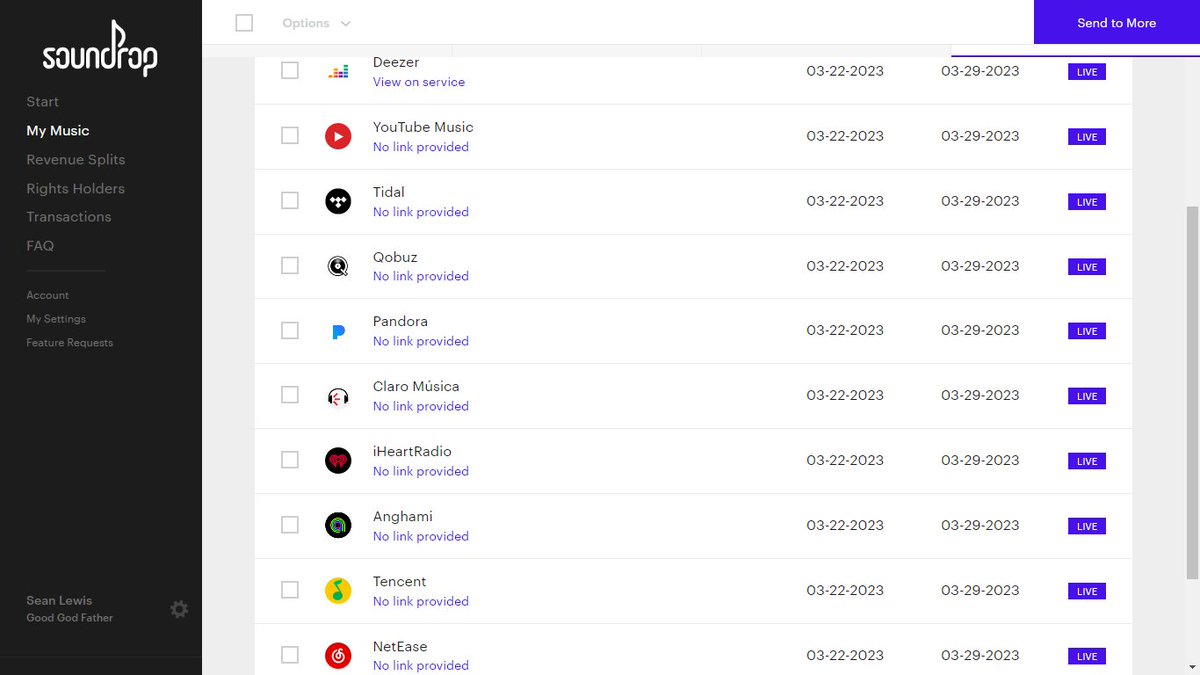Click the Deezer service logo icon
1200x675 pixels.
coord(338,72)
